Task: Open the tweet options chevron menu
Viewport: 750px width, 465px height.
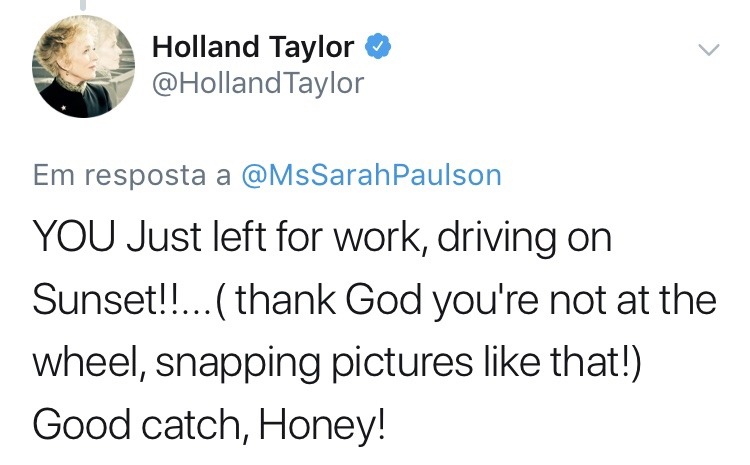Action: tap(707, 49)
